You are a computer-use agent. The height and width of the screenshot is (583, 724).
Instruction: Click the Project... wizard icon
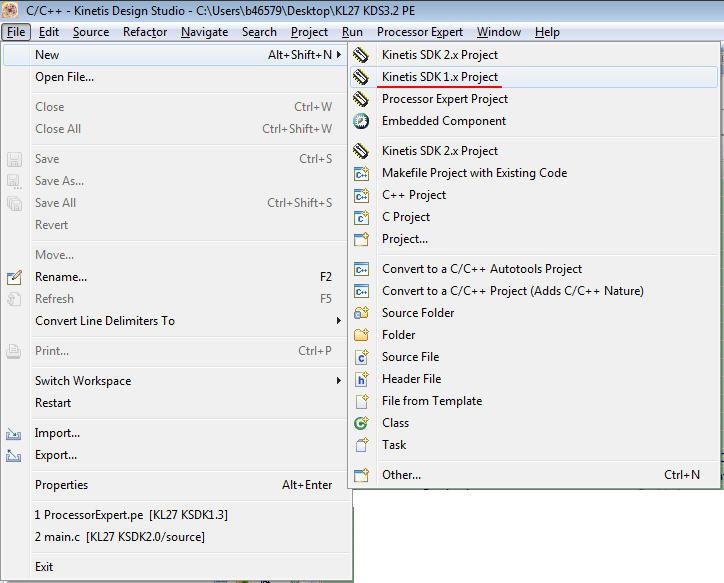pos(361,239)
